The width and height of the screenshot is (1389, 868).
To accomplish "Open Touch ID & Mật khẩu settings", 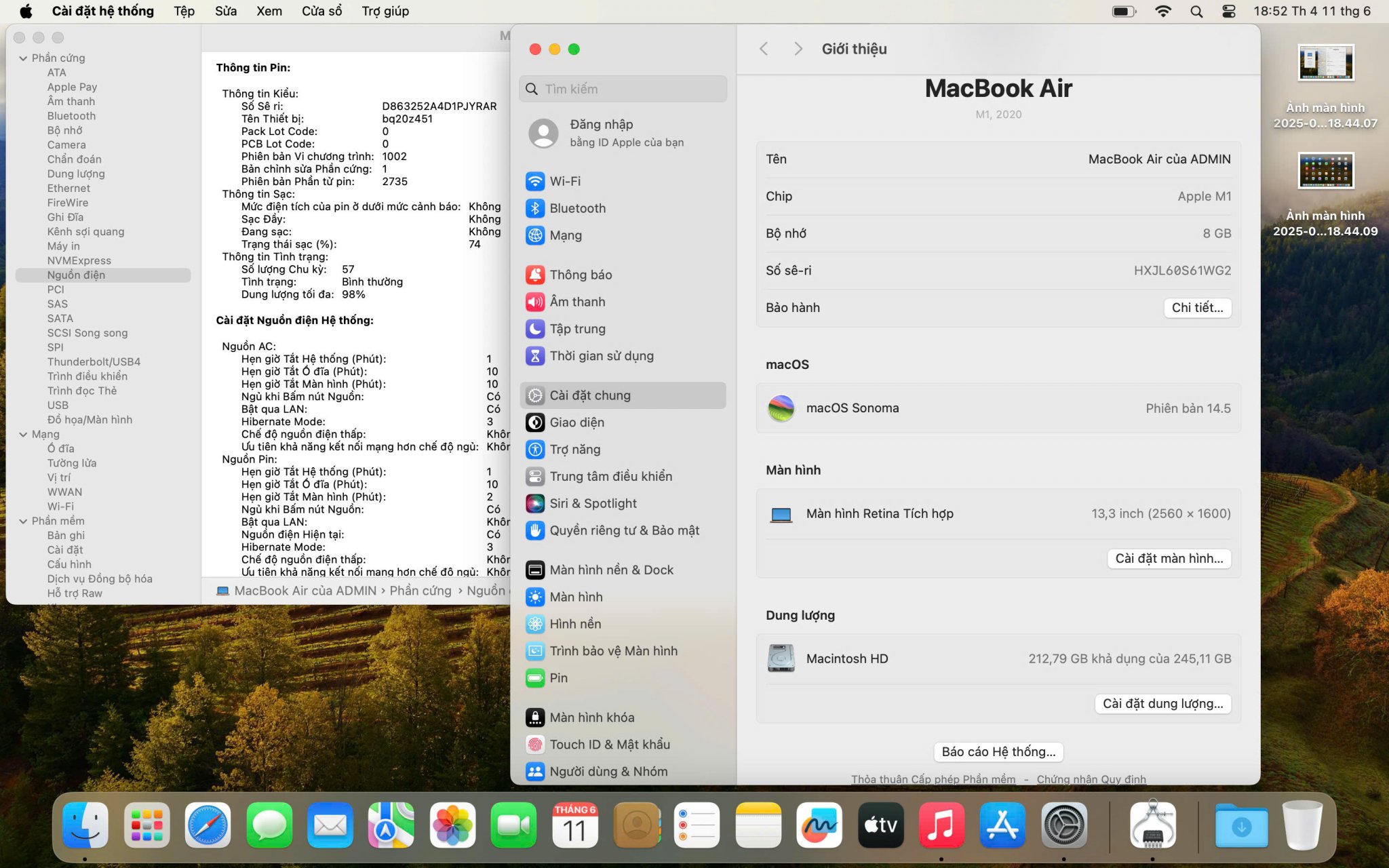I will coord(623,745).
